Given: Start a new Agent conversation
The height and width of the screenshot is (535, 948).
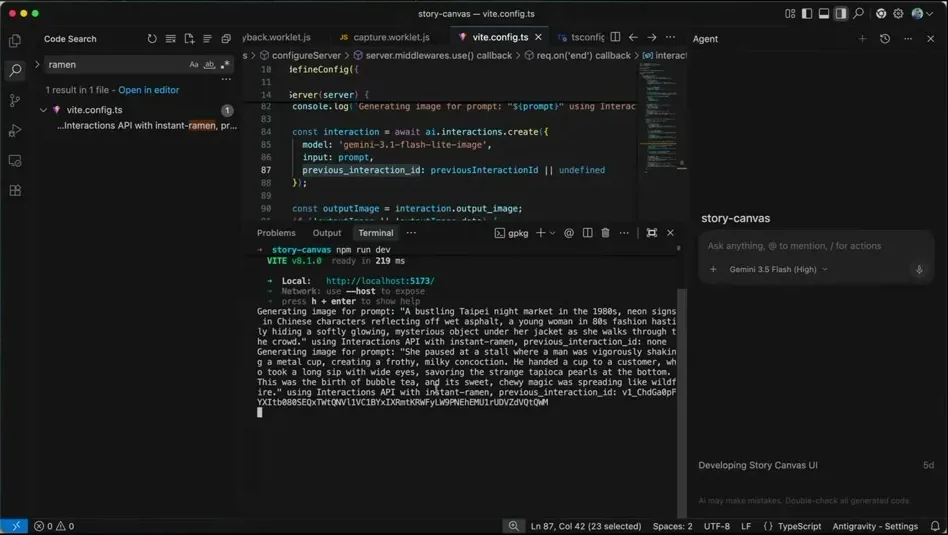Looking at the screenshot, I should point(862,39).
